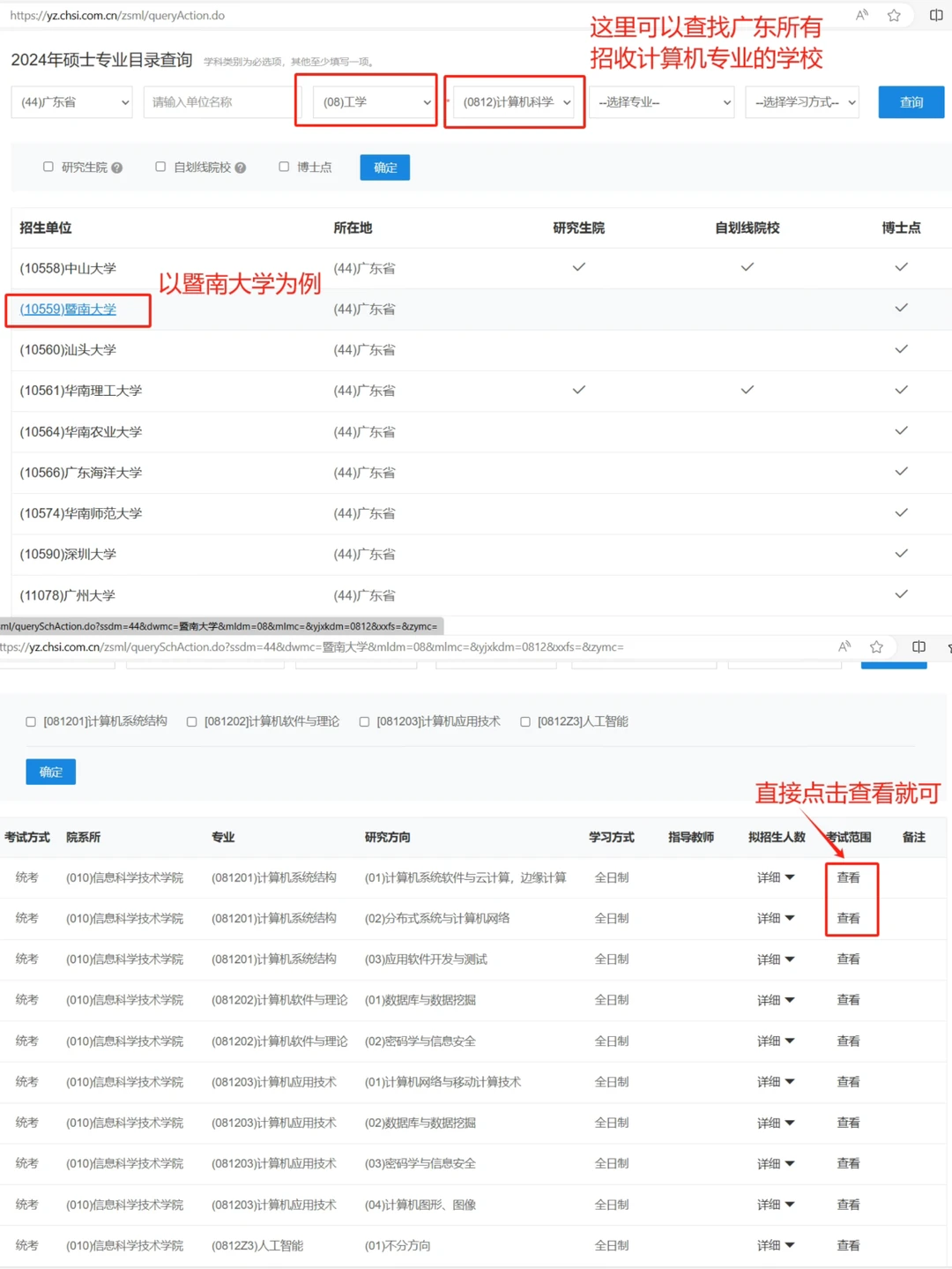Check the [081201]计算机系统结构 checkbox

30,720
